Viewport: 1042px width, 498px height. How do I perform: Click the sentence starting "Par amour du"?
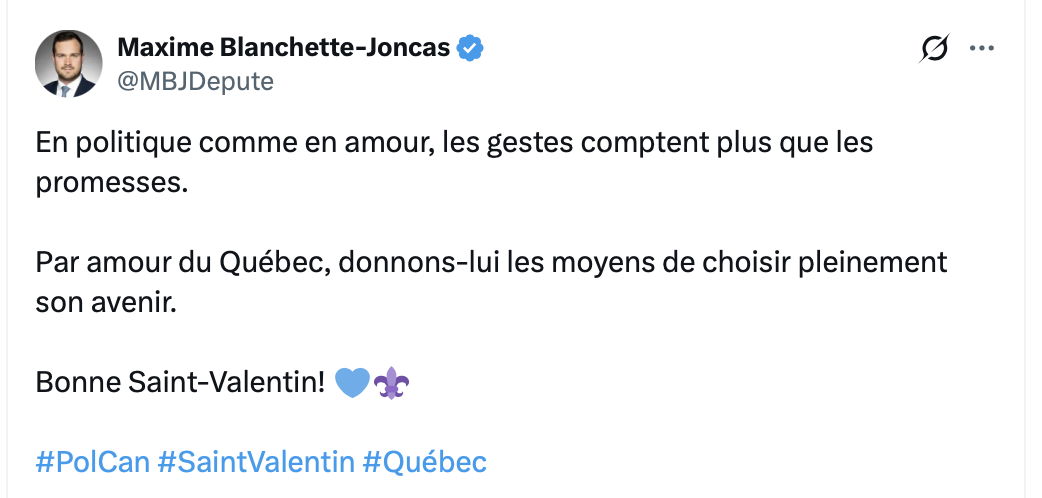(x=490, y=263)
